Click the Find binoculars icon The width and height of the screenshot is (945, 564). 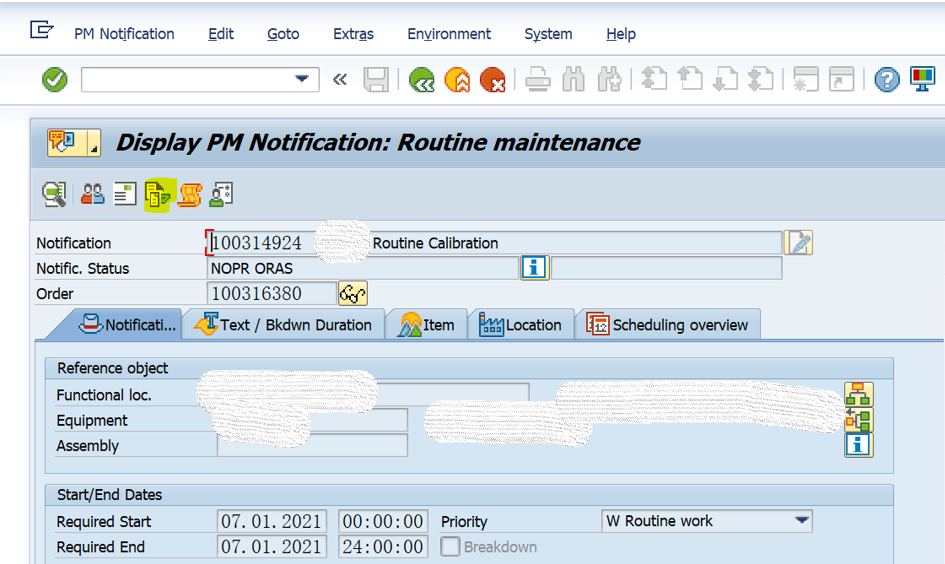pyautogui.click(x=573, y=80)
